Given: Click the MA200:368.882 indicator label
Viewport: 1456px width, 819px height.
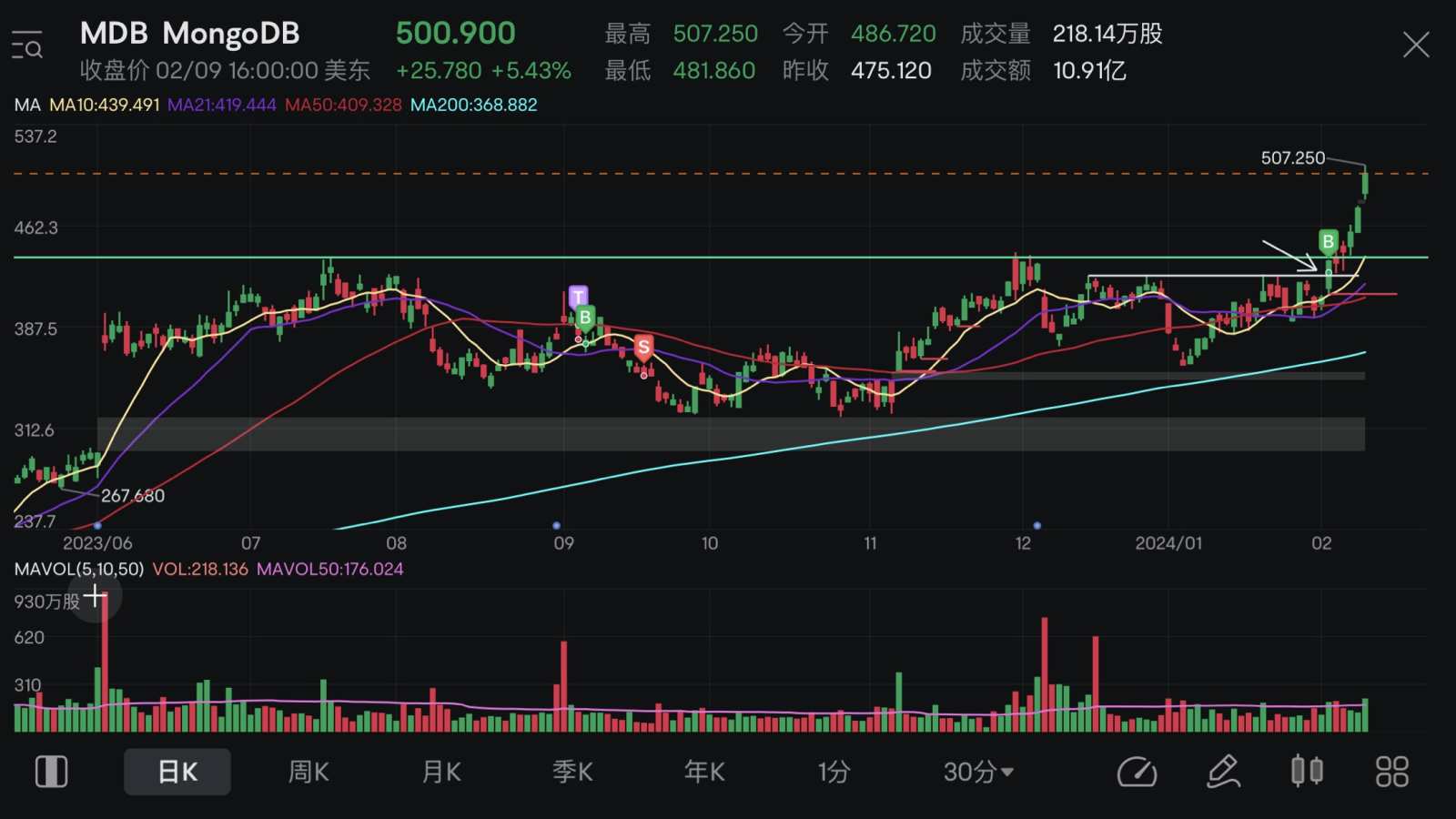Looking at the screenshot, I should [474, 105].
